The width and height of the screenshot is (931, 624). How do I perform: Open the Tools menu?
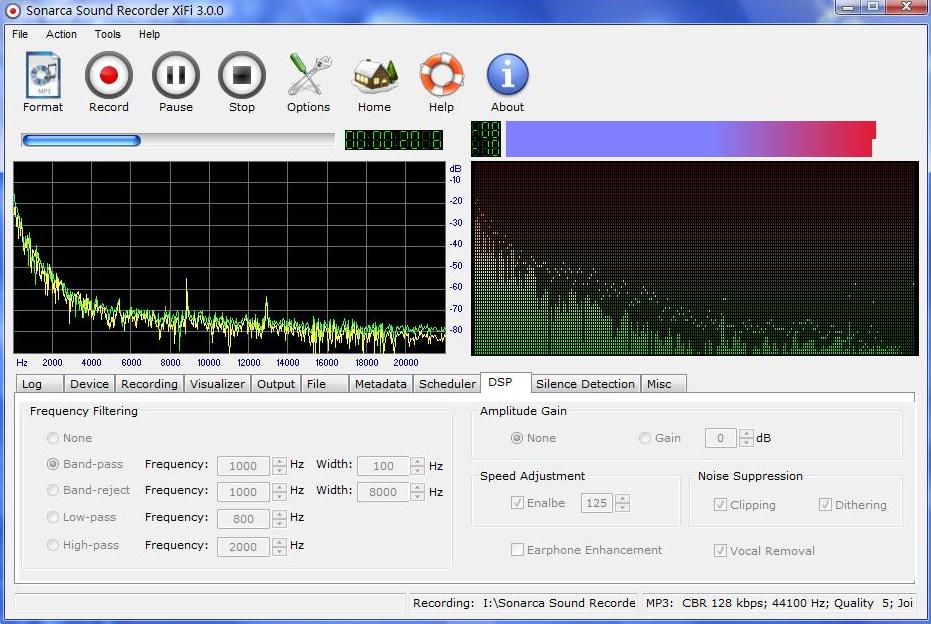[x=107, y=34]
